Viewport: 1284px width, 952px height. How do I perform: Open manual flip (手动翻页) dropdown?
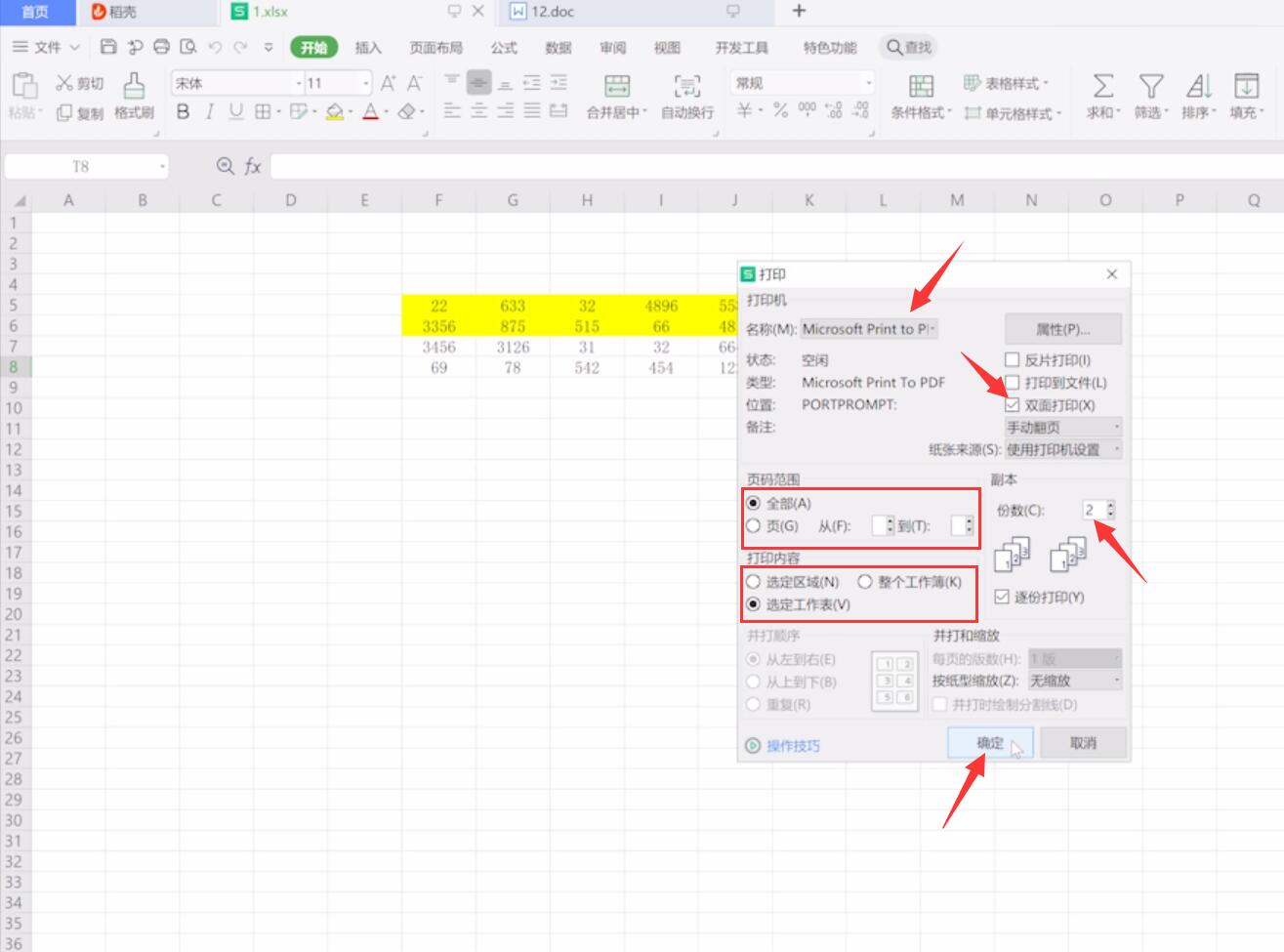1063,428
